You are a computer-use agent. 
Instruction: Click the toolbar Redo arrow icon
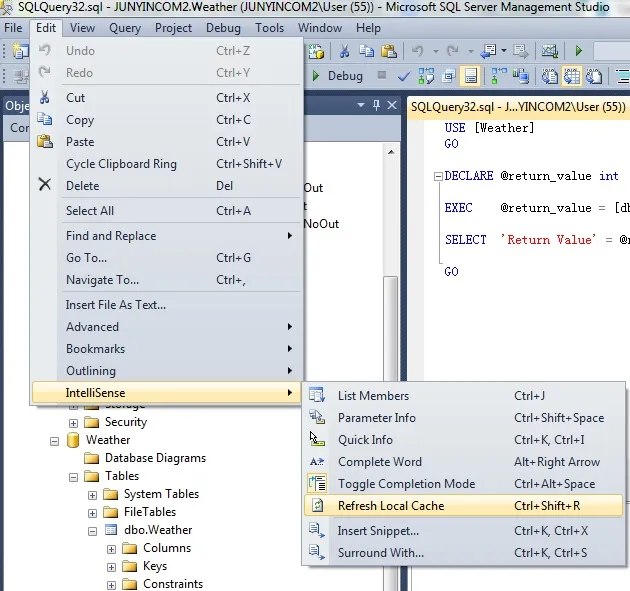pyautogui.click(x=453, y=51)
